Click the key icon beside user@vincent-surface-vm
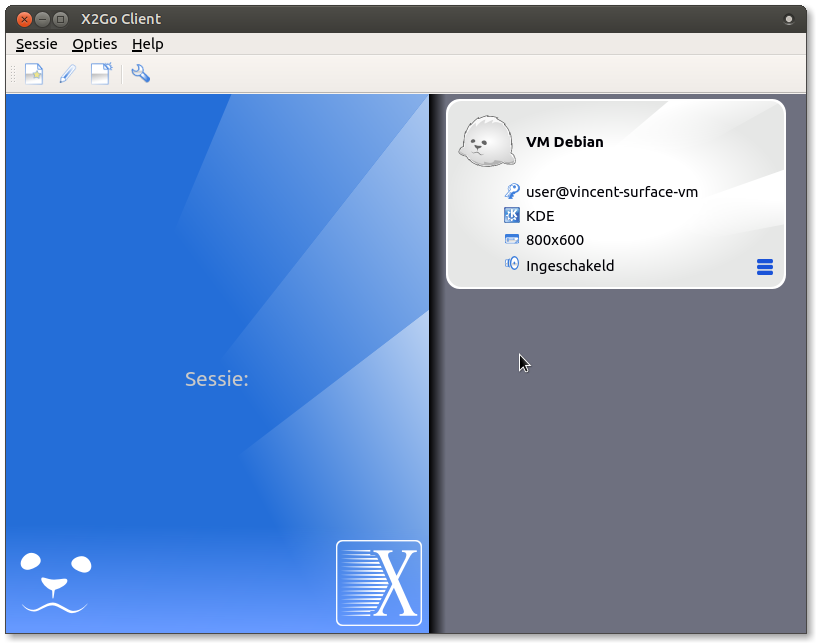This screenshot has width=816, height=643. point(512,192)
